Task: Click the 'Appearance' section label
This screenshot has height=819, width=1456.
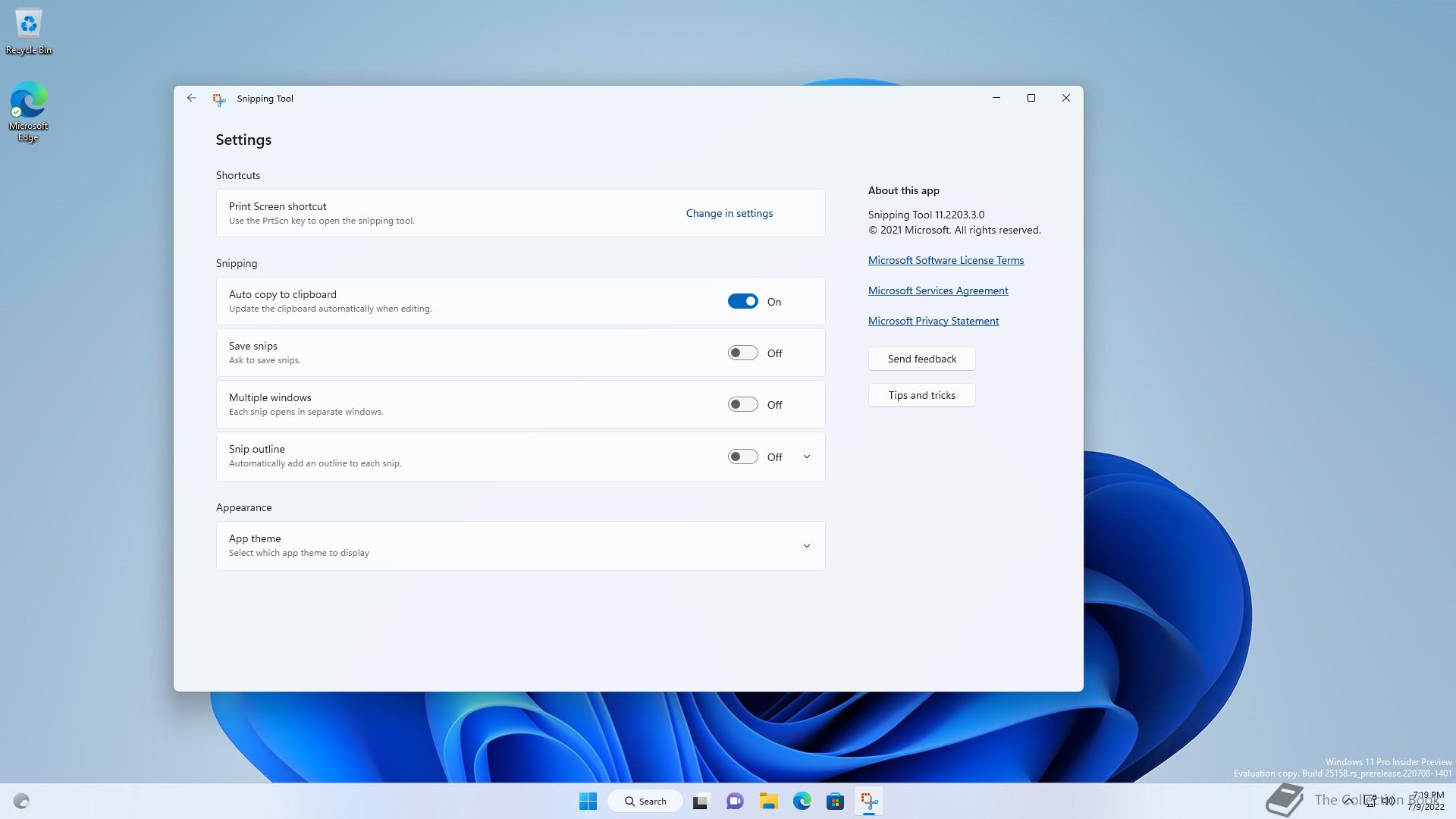Action: [x=243, y=507]
